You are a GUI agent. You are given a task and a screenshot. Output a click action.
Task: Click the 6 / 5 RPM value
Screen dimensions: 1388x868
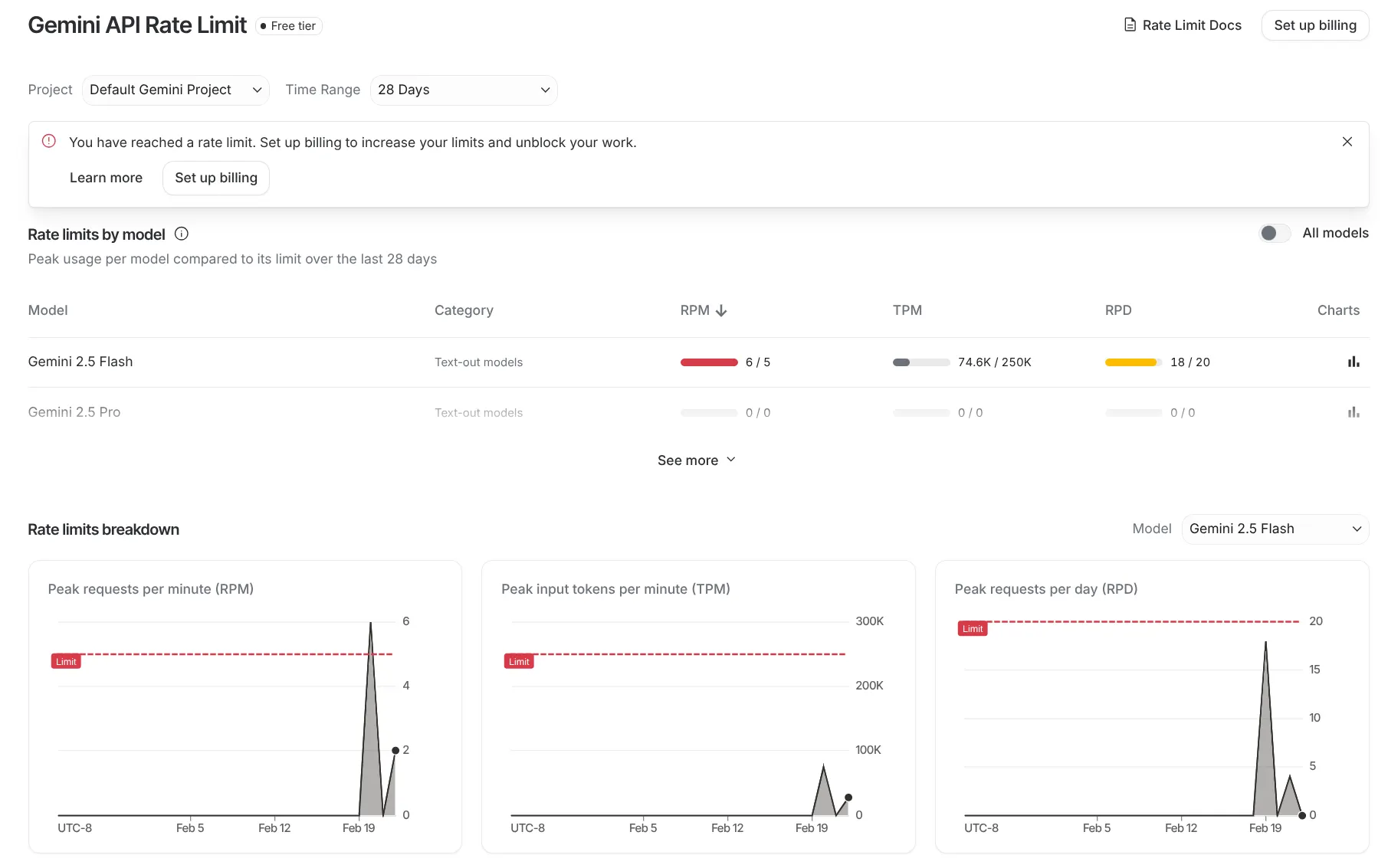pyautogui.click(x=758, y=362)
